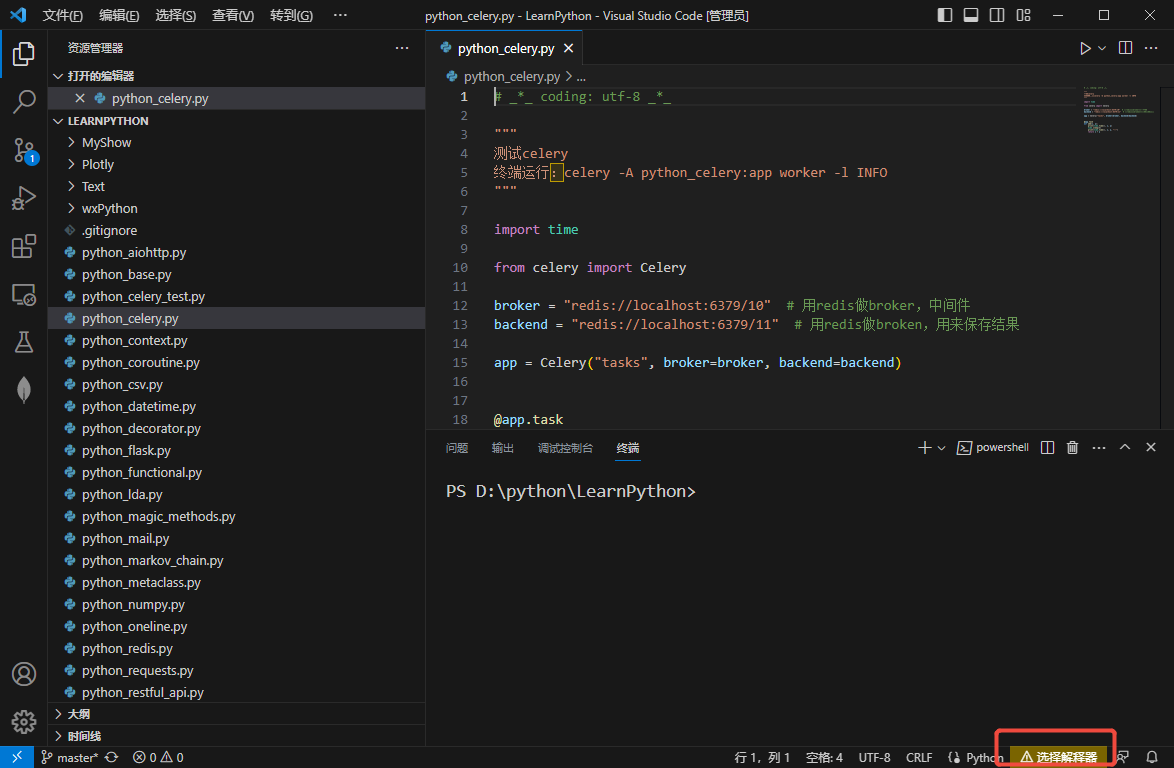The image size is (1174, 768).
Task: Split the editor to the right
Action: pos(1125,48)
